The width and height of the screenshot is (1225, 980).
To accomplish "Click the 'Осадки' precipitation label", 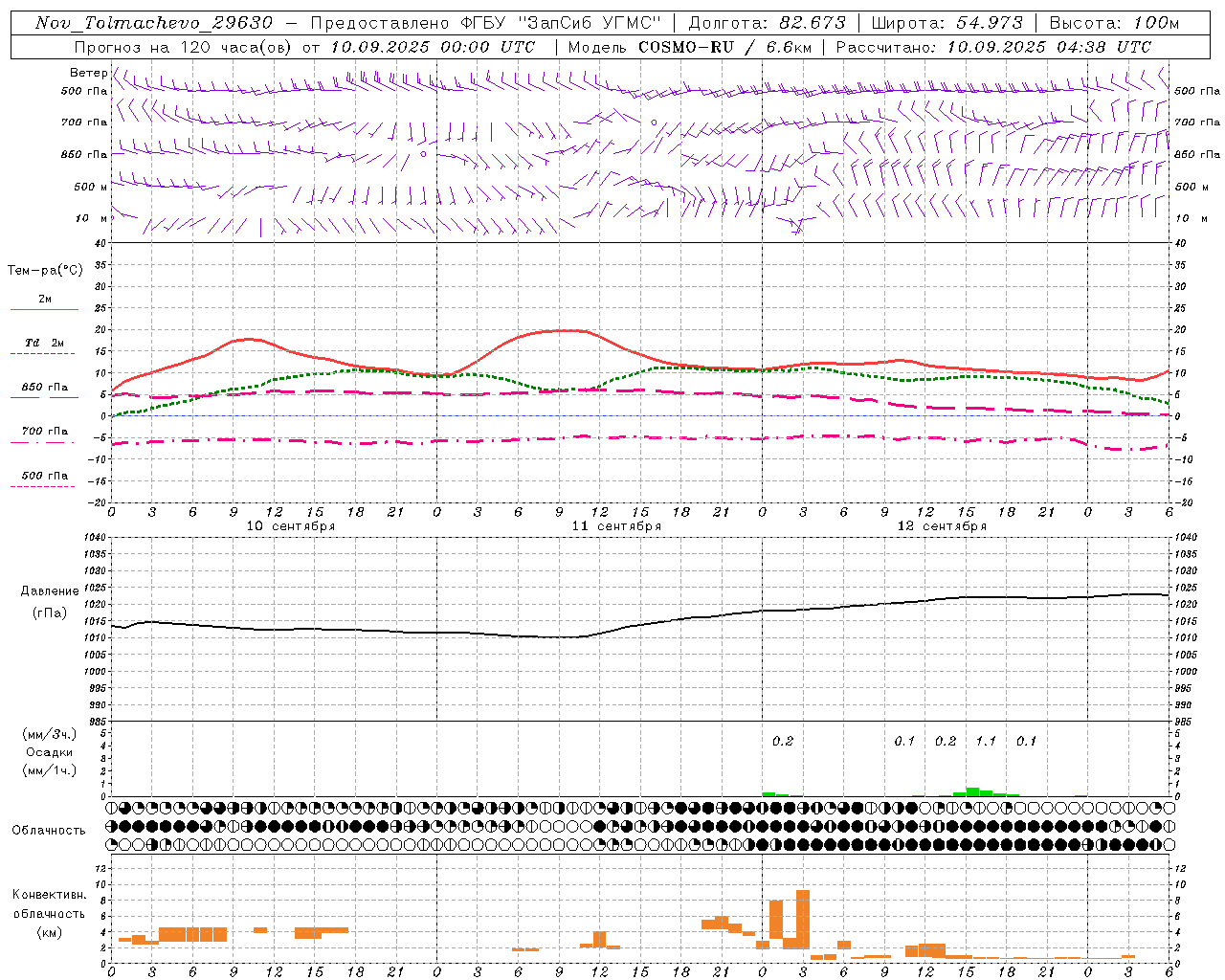I will point(50,752).
